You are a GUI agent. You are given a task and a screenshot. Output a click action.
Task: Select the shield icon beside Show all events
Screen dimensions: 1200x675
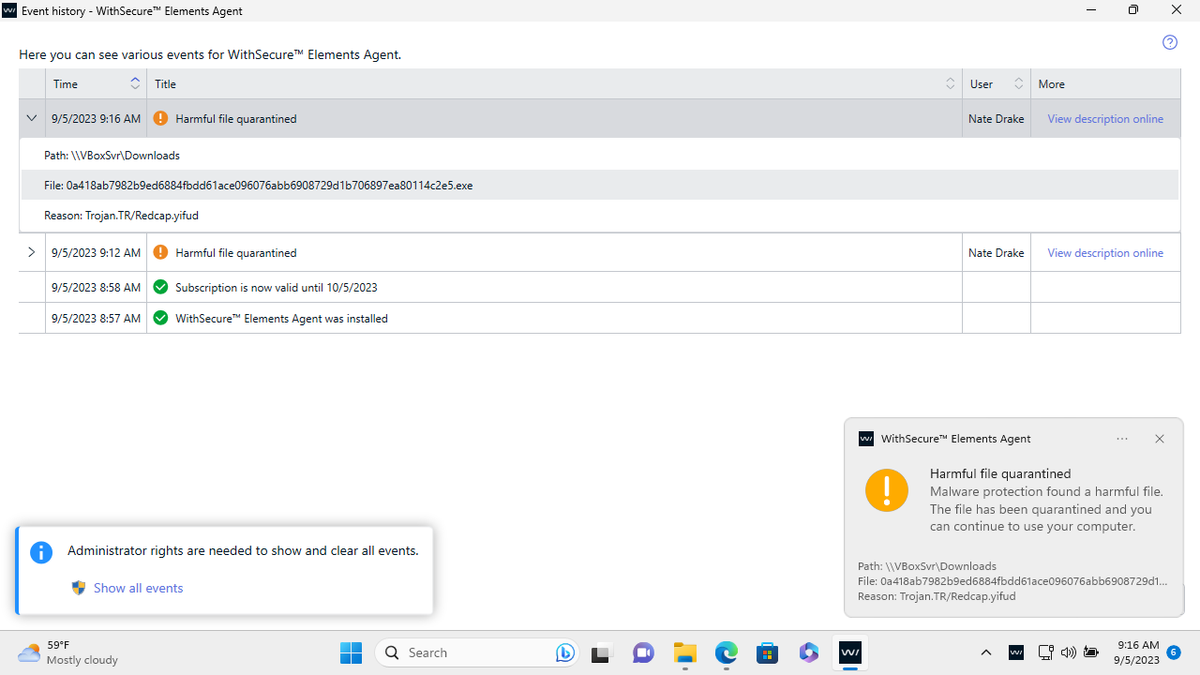click(x=78, y=588)
